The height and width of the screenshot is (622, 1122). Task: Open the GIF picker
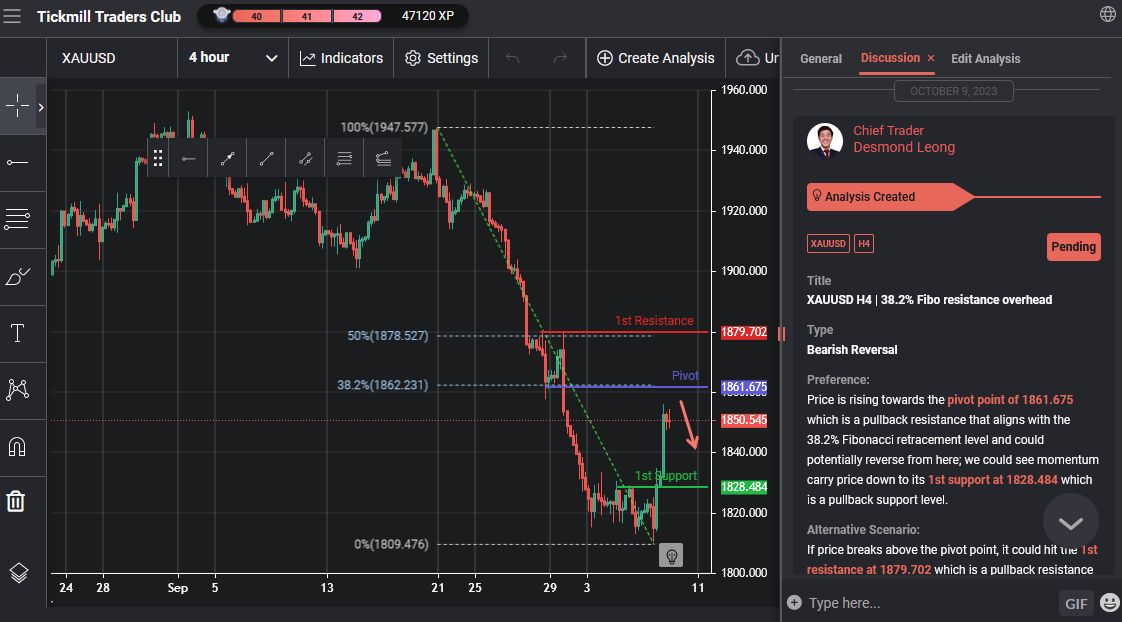(1075, 603)
